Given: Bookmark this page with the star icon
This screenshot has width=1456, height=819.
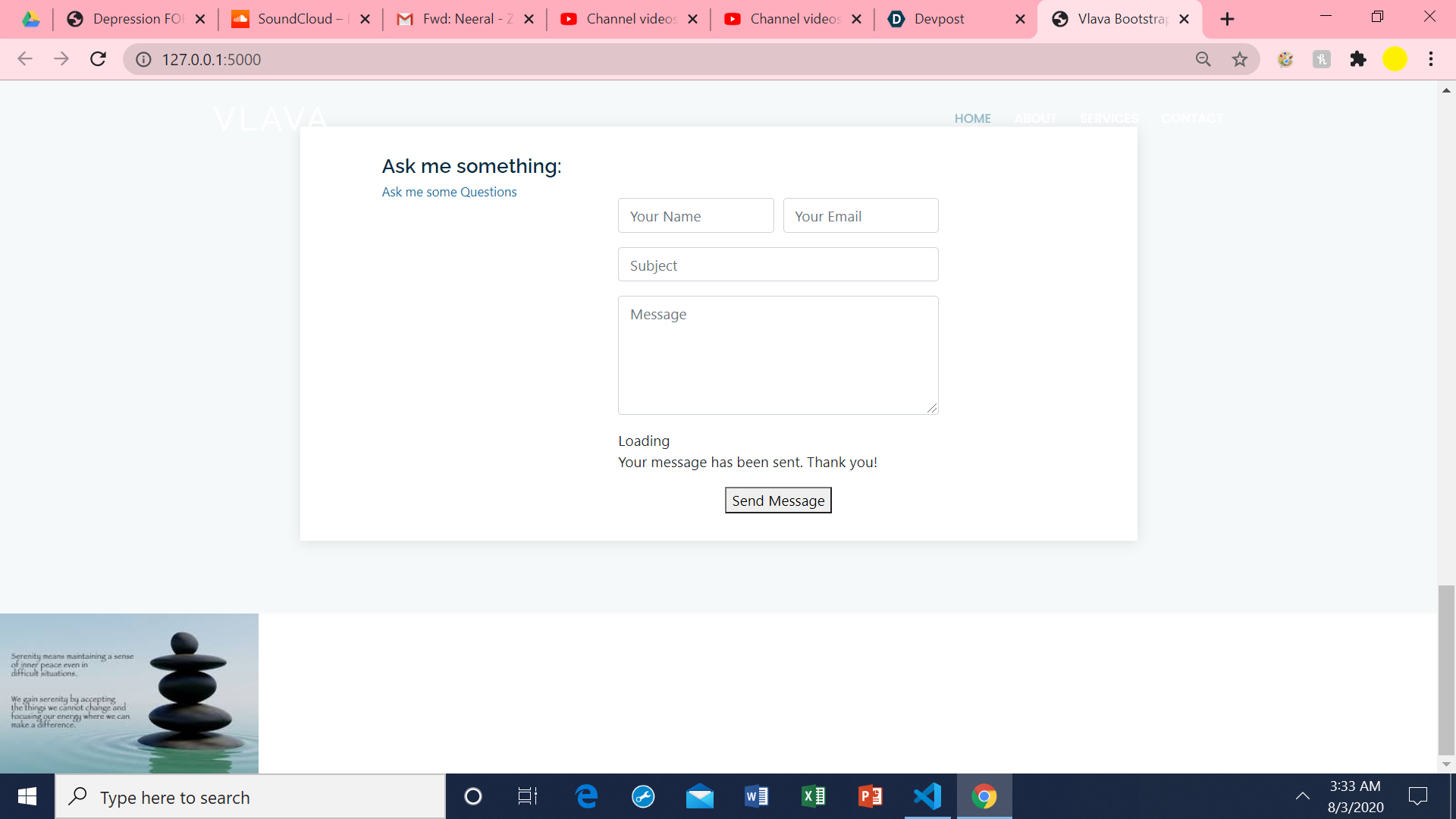Looking at the screenshot, I should (x=1240, y=59).
